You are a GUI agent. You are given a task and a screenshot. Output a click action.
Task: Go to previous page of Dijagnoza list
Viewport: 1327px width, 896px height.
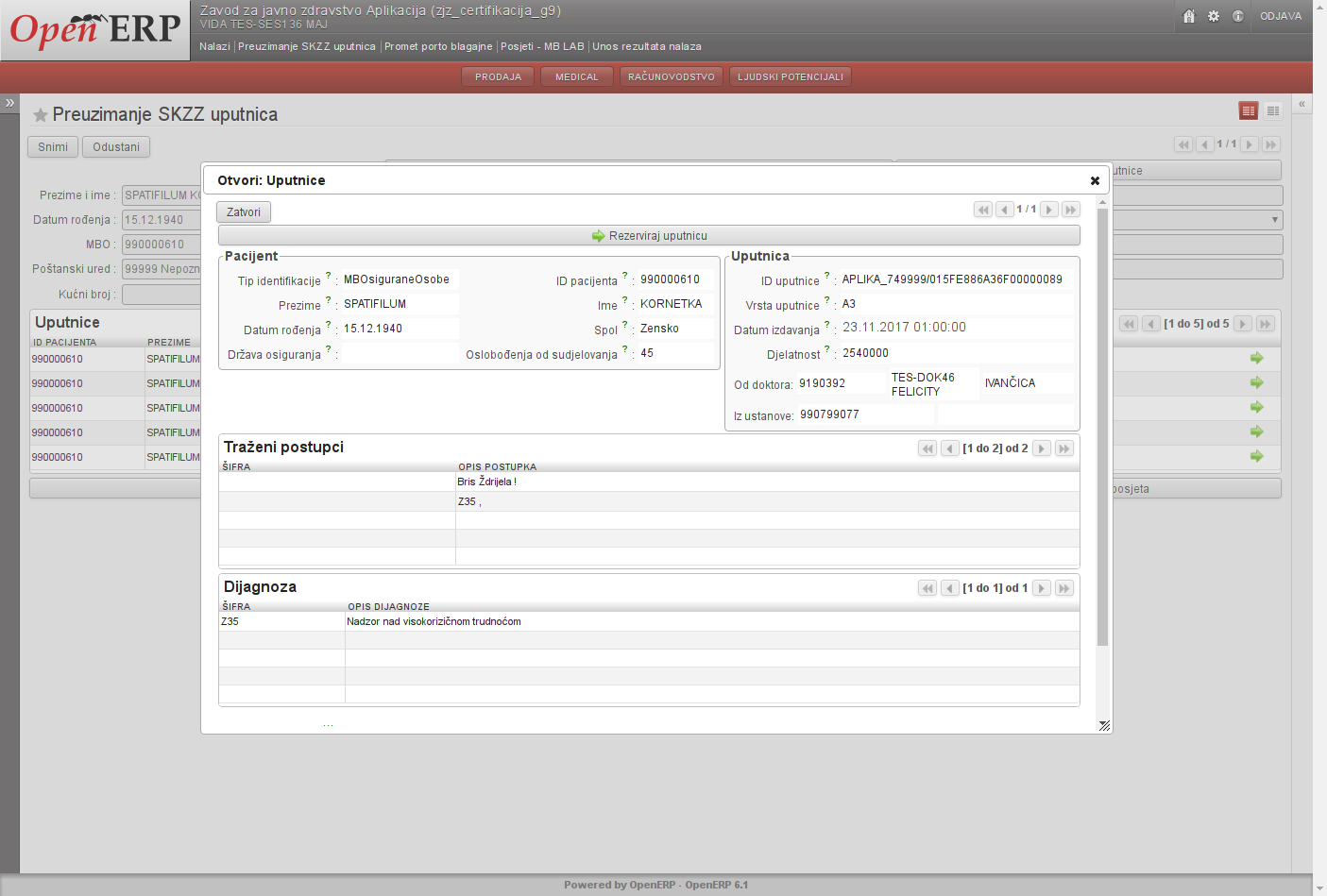950,588
